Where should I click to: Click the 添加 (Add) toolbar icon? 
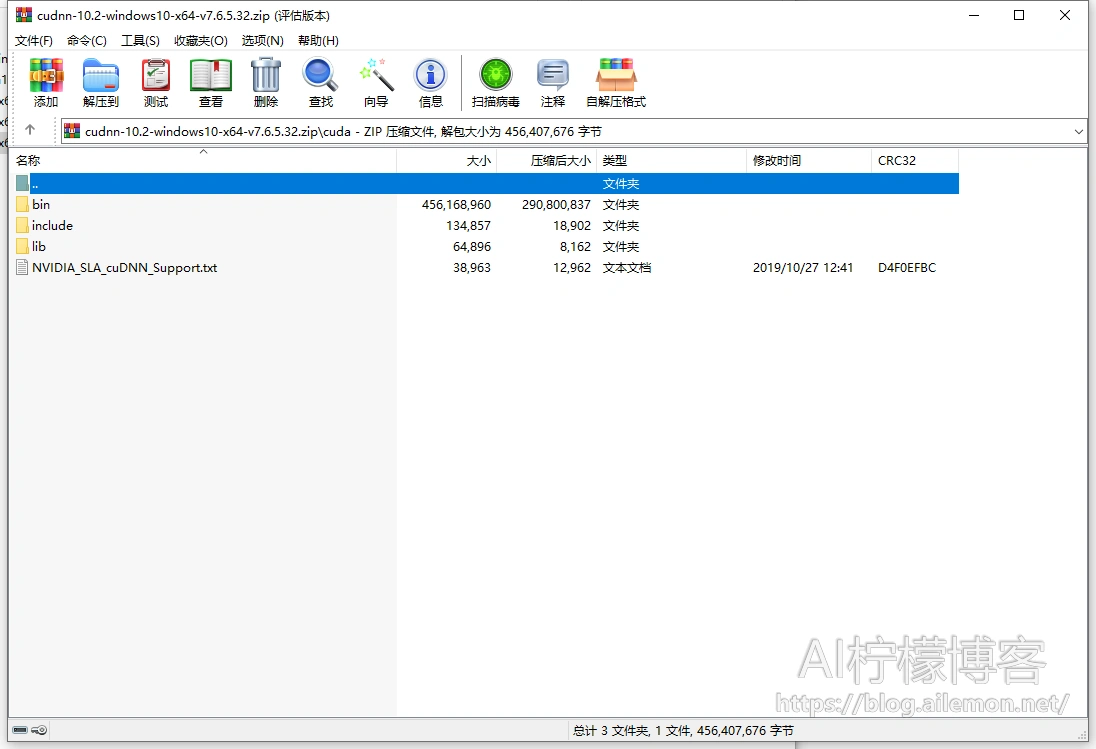(x=46, y=75)
